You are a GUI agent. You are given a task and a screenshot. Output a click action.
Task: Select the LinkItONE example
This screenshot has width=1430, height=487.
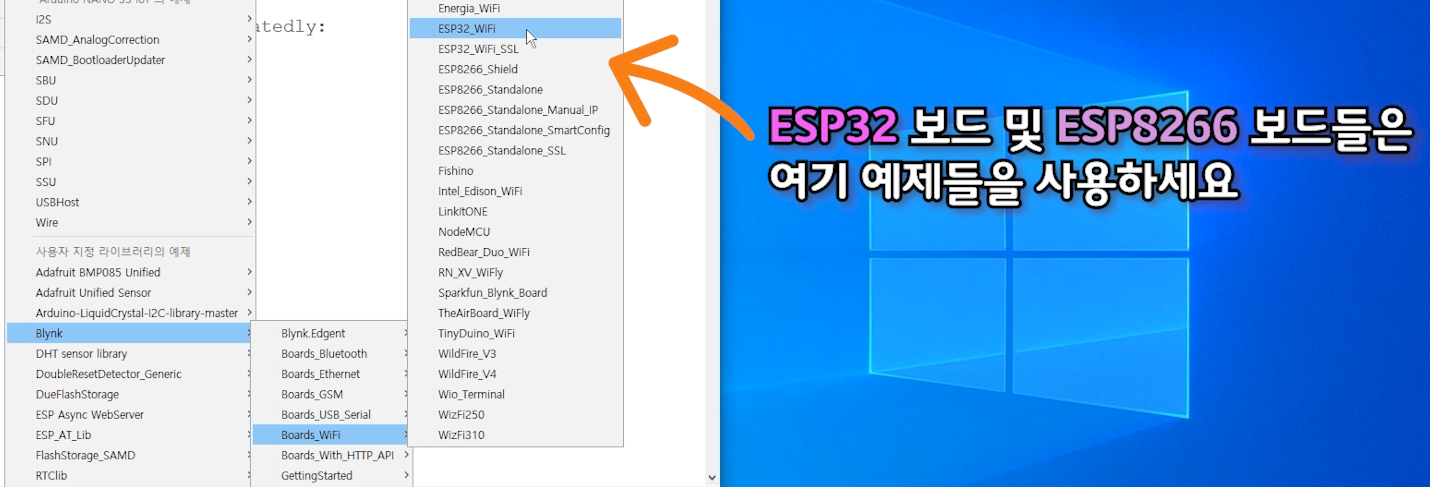click(x=515, y=211)
